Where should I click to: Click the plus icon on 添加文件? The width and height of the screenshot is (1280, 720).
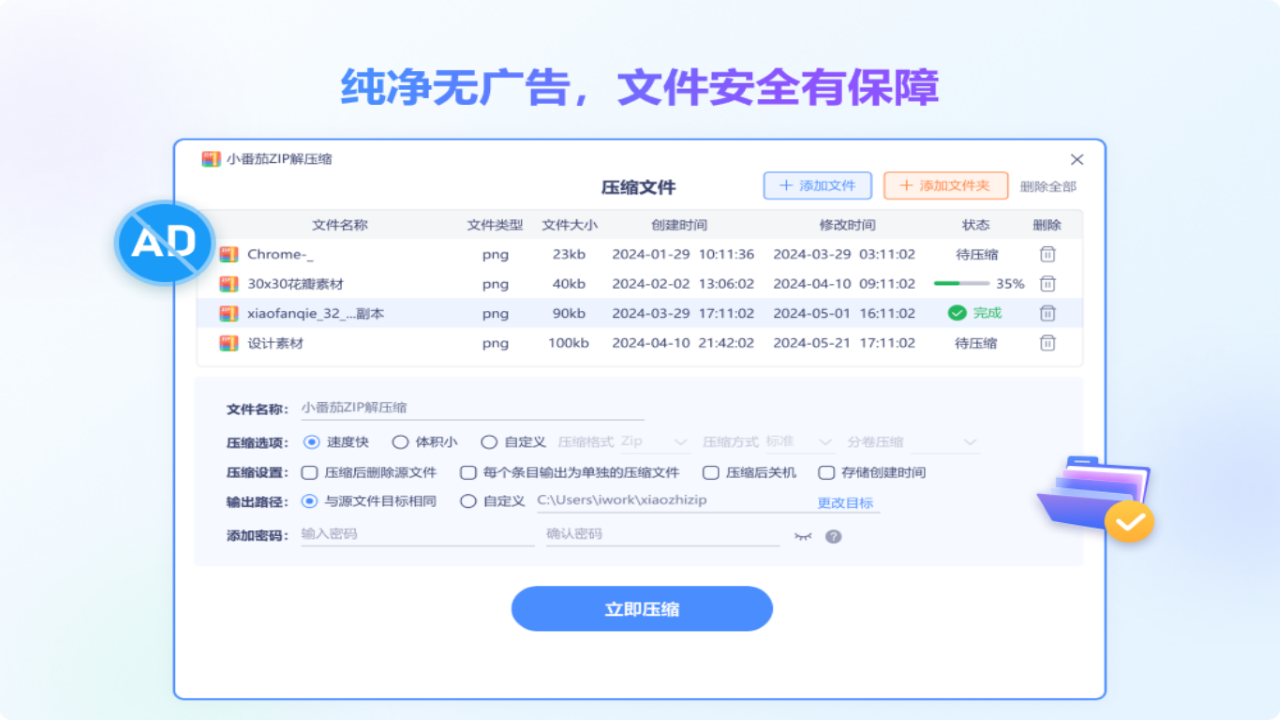pyautogui.click(x=787, y=185)
